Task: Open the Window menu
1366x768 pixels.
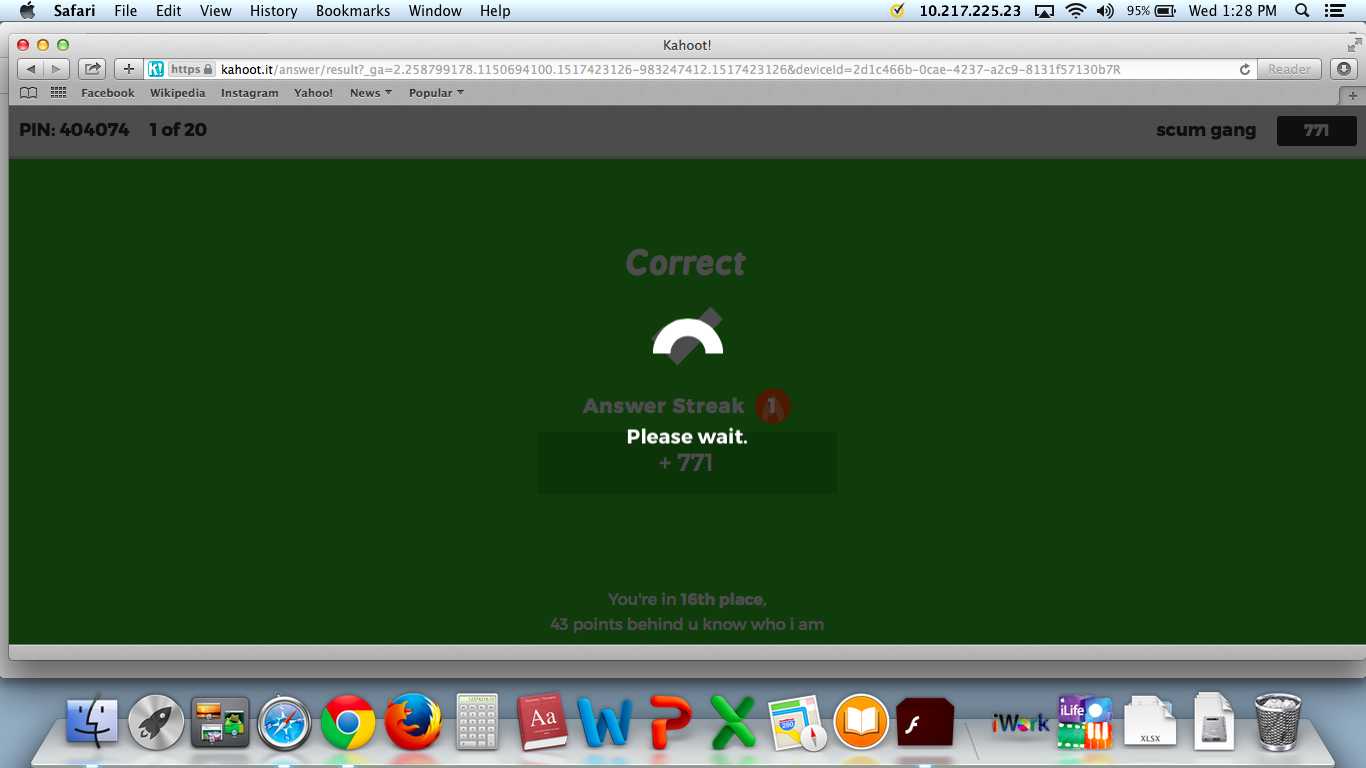Action: click(x=435, y=11)
